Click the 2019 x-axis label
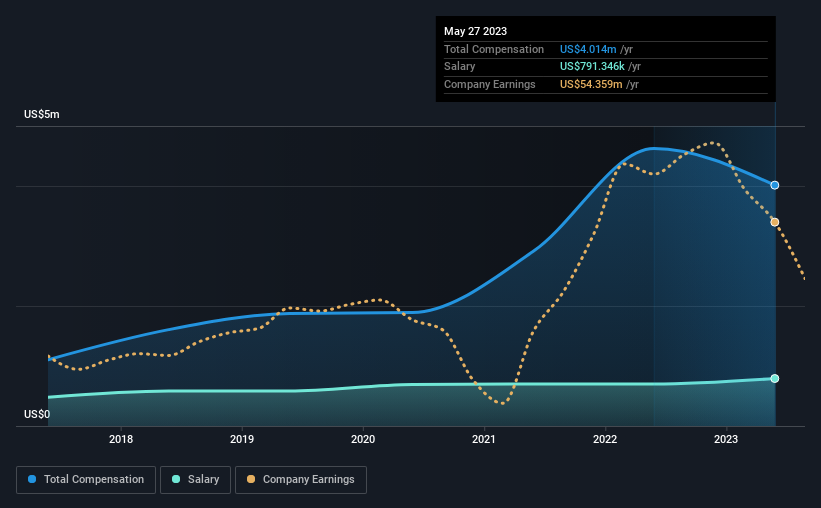Viewport: 821px width, 508px height. point(242,439)
